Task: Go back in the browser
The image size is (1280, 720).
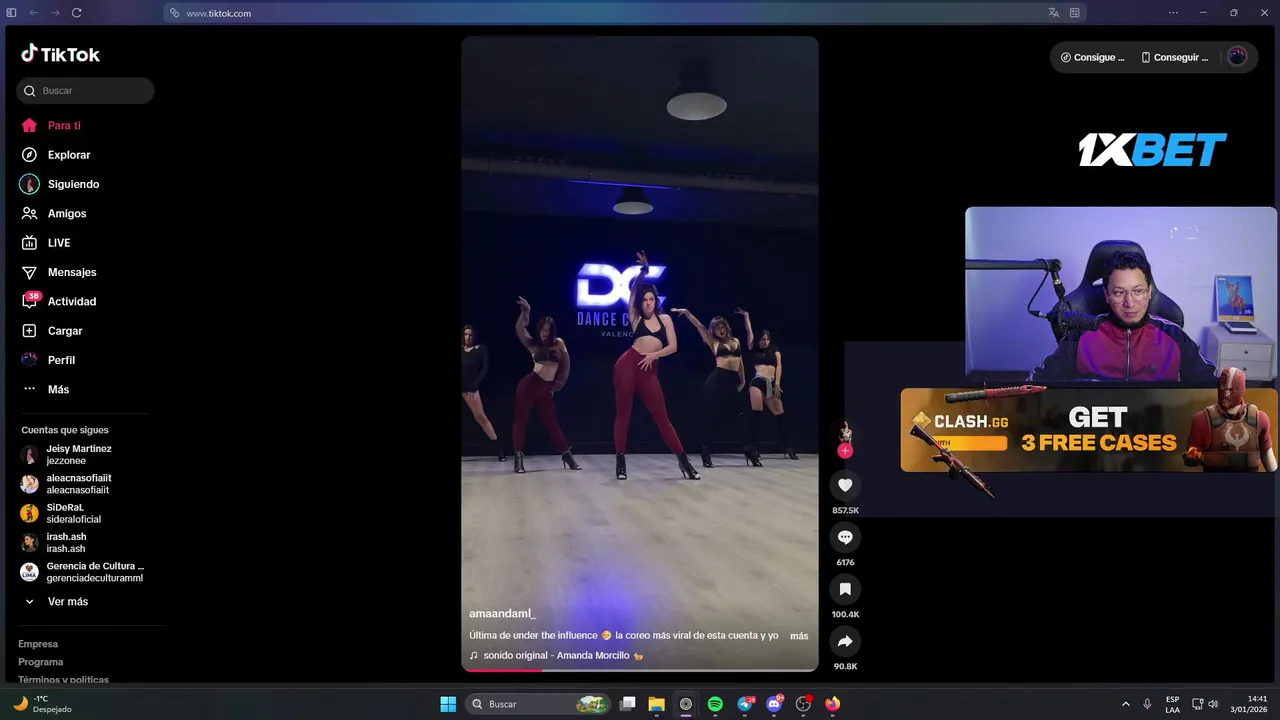Action: pyautogui.click(x=33, y=13)
